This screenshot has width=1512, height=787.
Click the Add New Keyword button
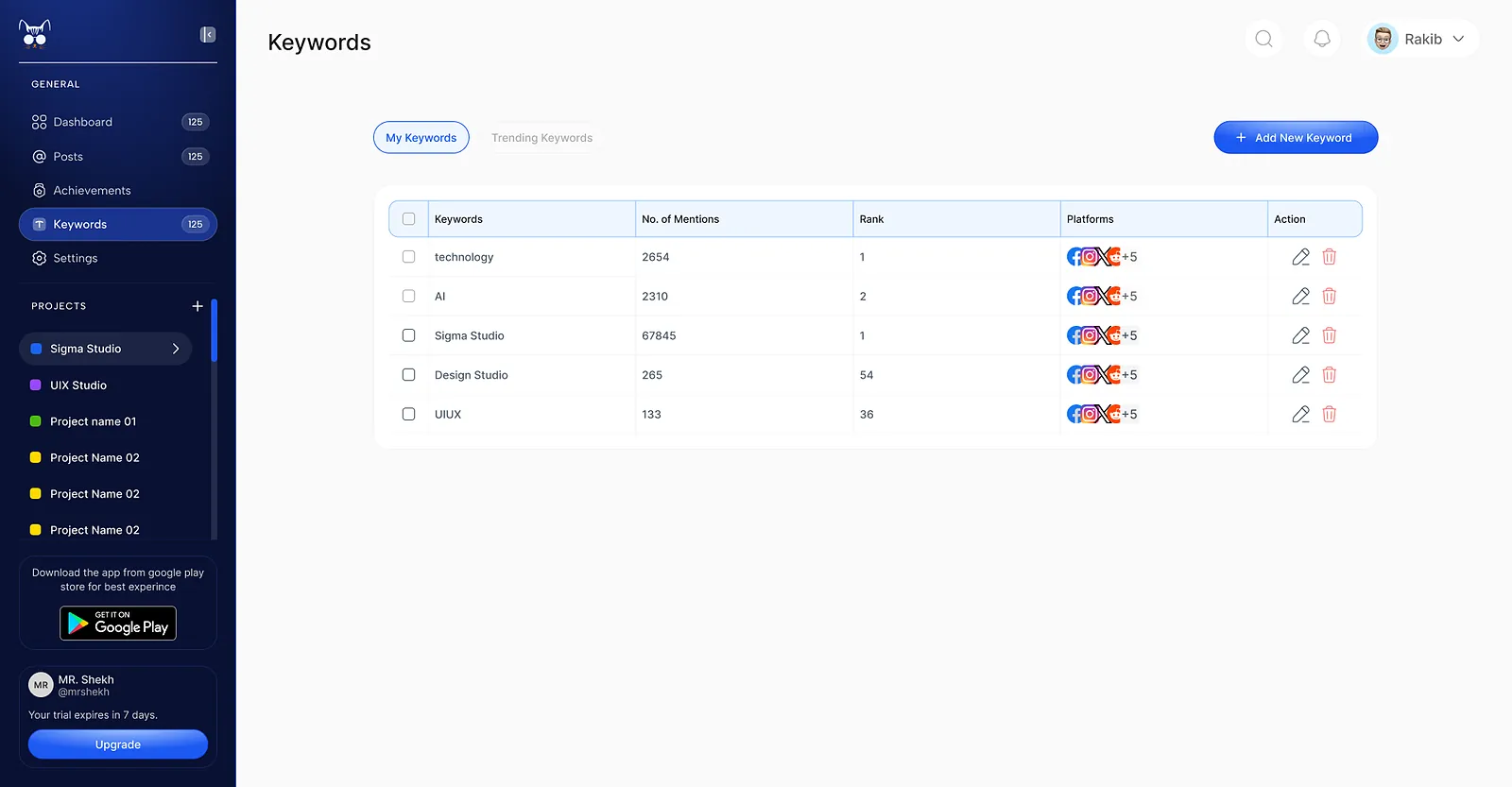tap(1296, 138)
